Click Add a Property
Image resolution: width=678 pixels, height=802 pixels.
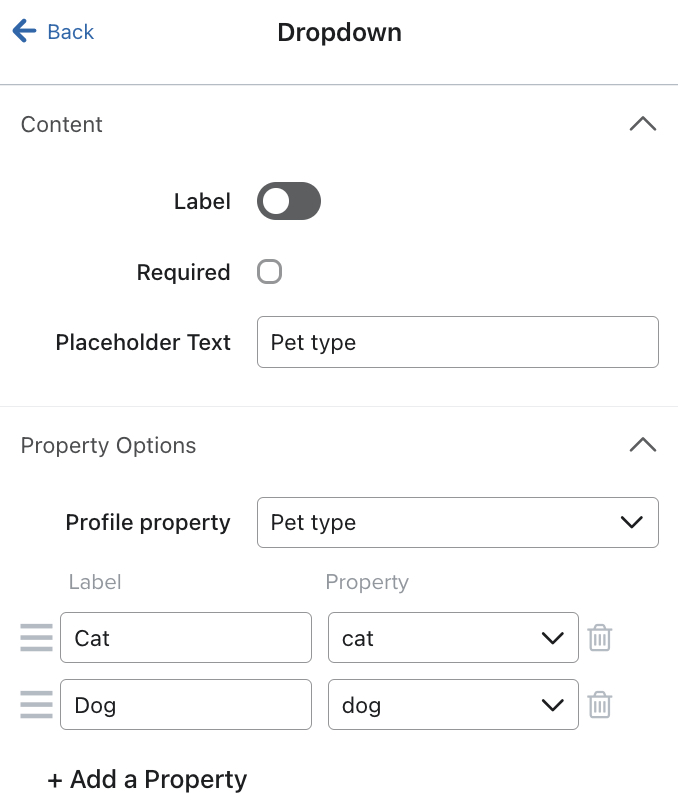point(147,778)
